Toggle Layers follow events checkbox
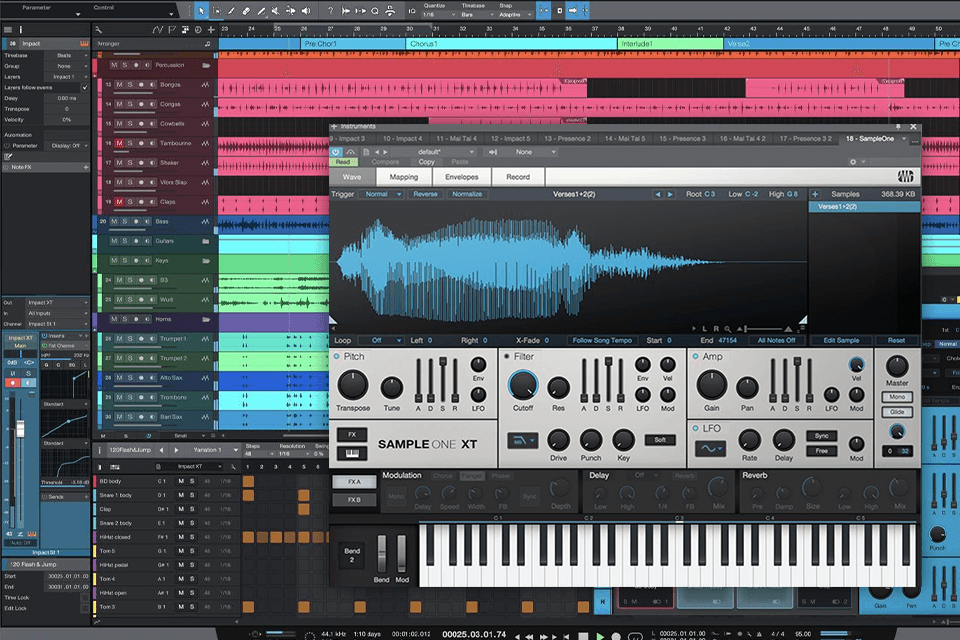 click(84, 88)
